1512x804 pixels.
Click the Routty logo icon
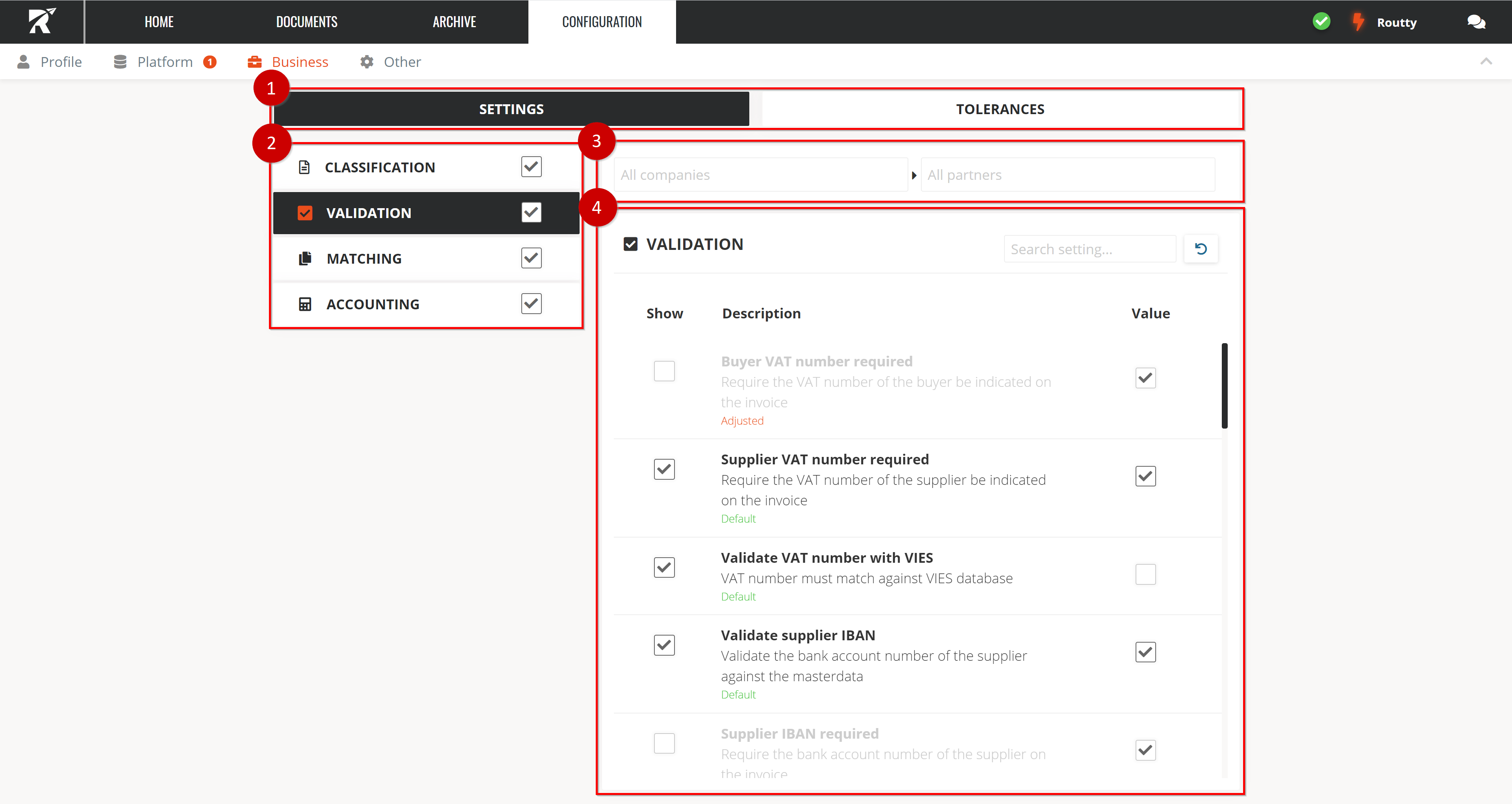coord(42,21)
